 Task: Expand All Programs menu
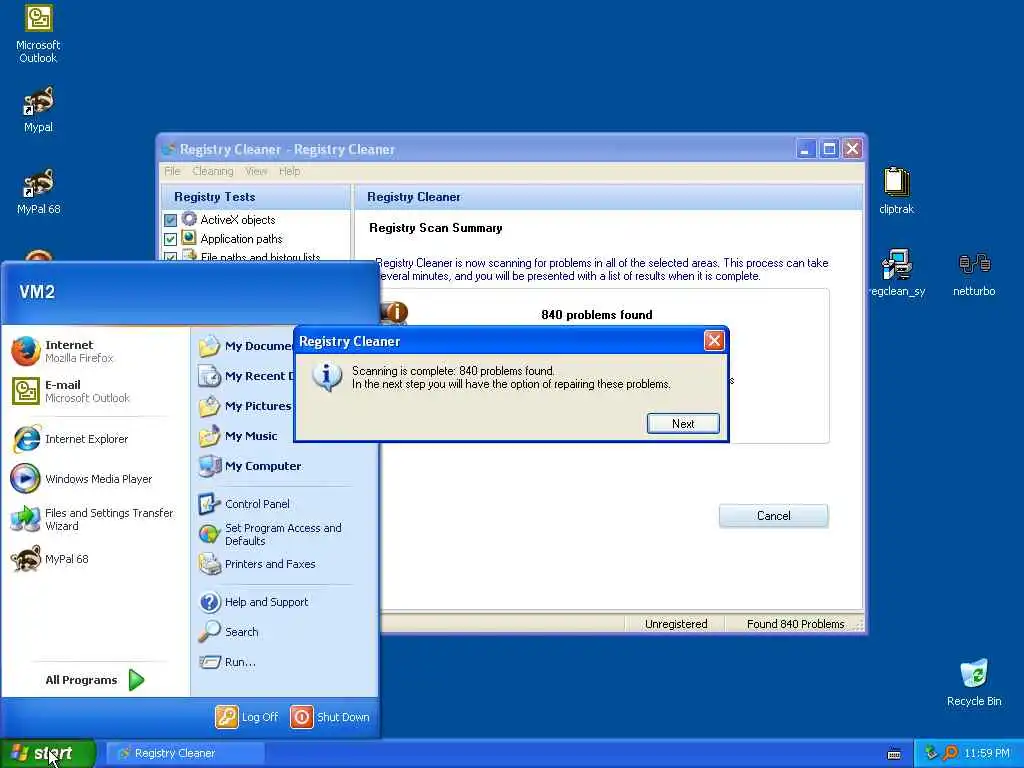pyautogui.click(x=95, y=680)
